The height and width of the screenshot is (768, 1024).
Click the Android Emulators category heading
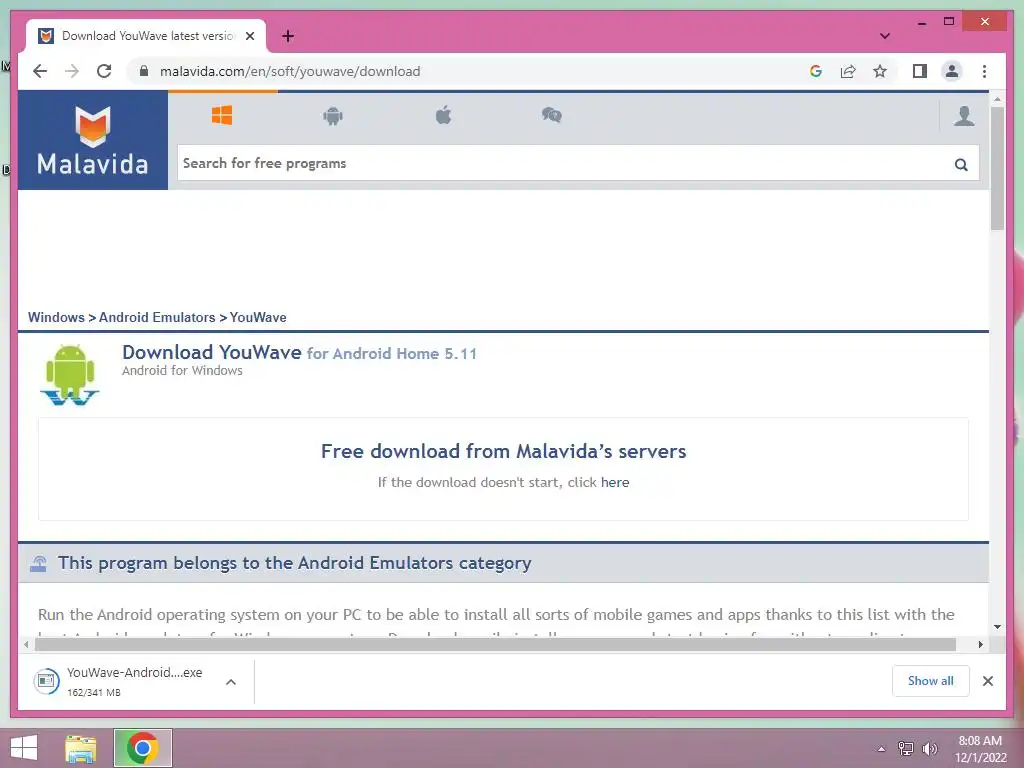click(x=295, y=563)
